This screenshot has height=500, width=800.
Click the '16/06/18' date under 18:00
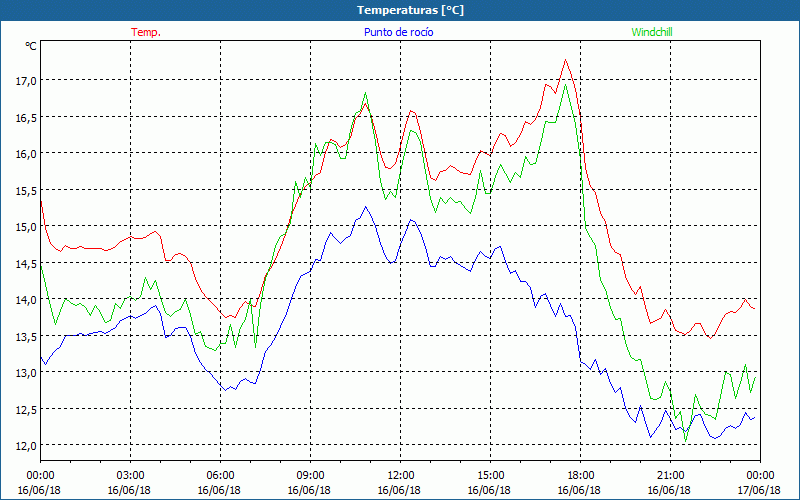point(579,490)
